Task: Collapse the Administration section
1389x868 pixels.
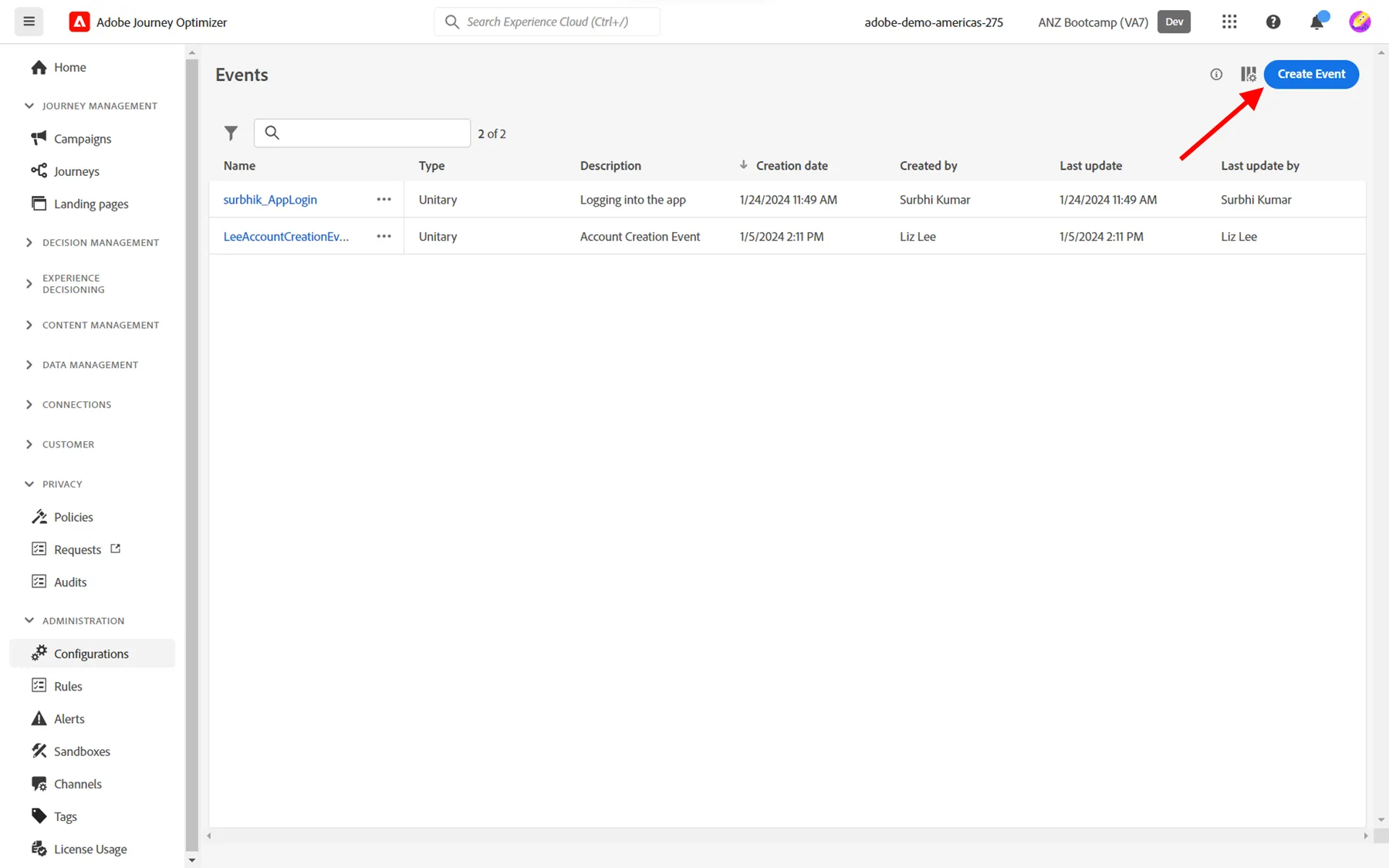Action: (74, 620)
